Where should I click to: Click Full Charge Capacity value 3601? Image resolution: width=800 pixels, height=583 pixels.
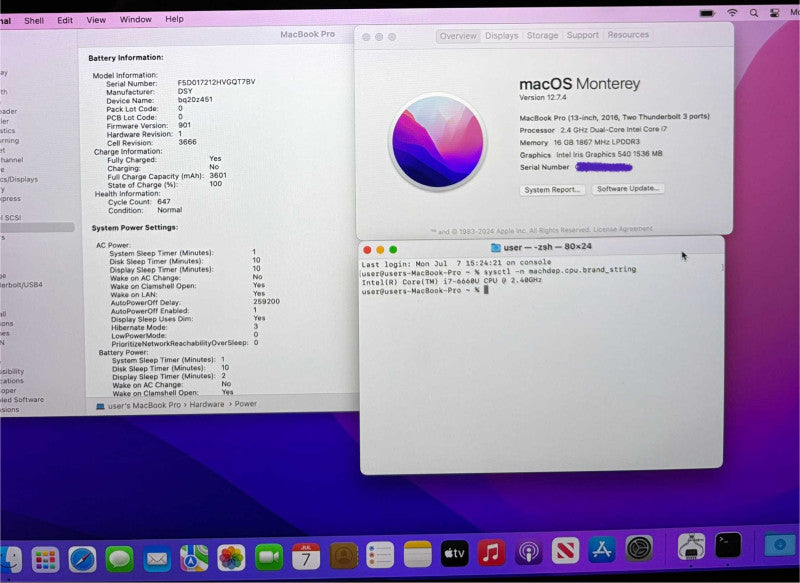click(218, 175)
